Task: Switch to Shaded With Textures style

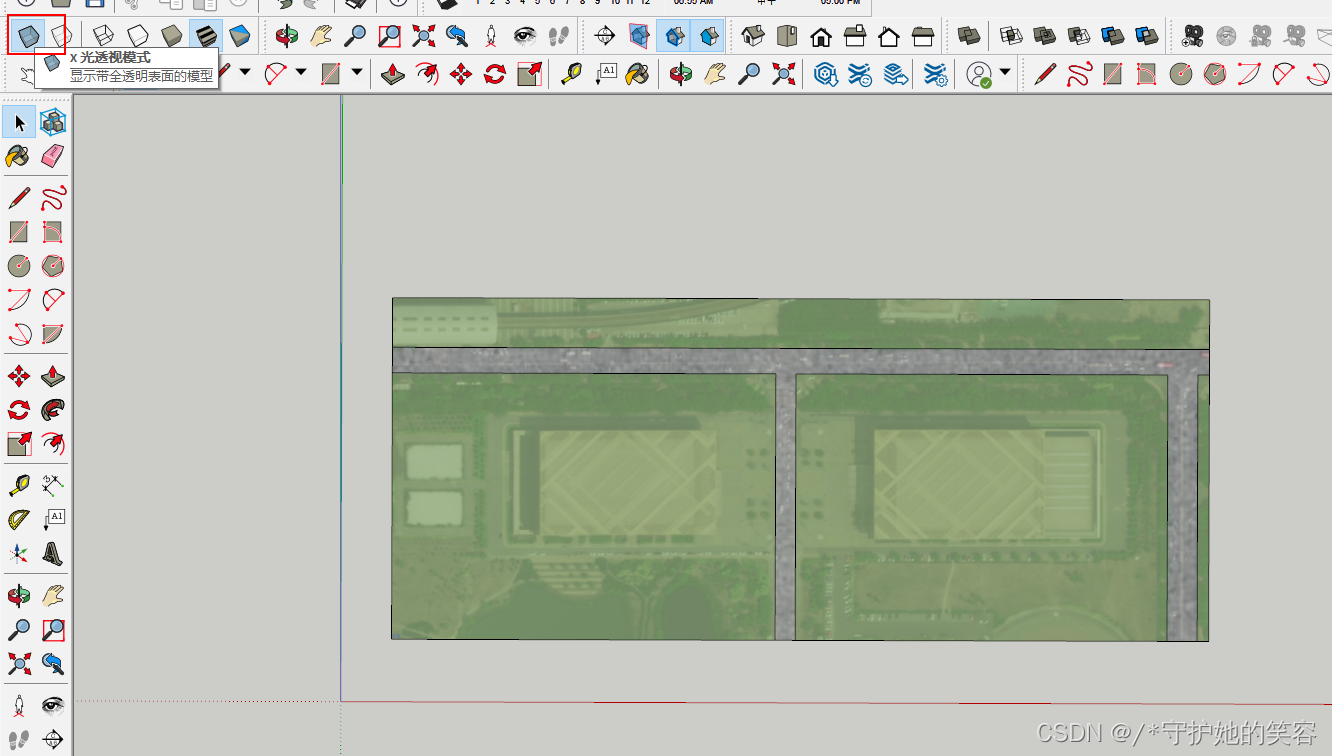Action: [x=206, y=37]
